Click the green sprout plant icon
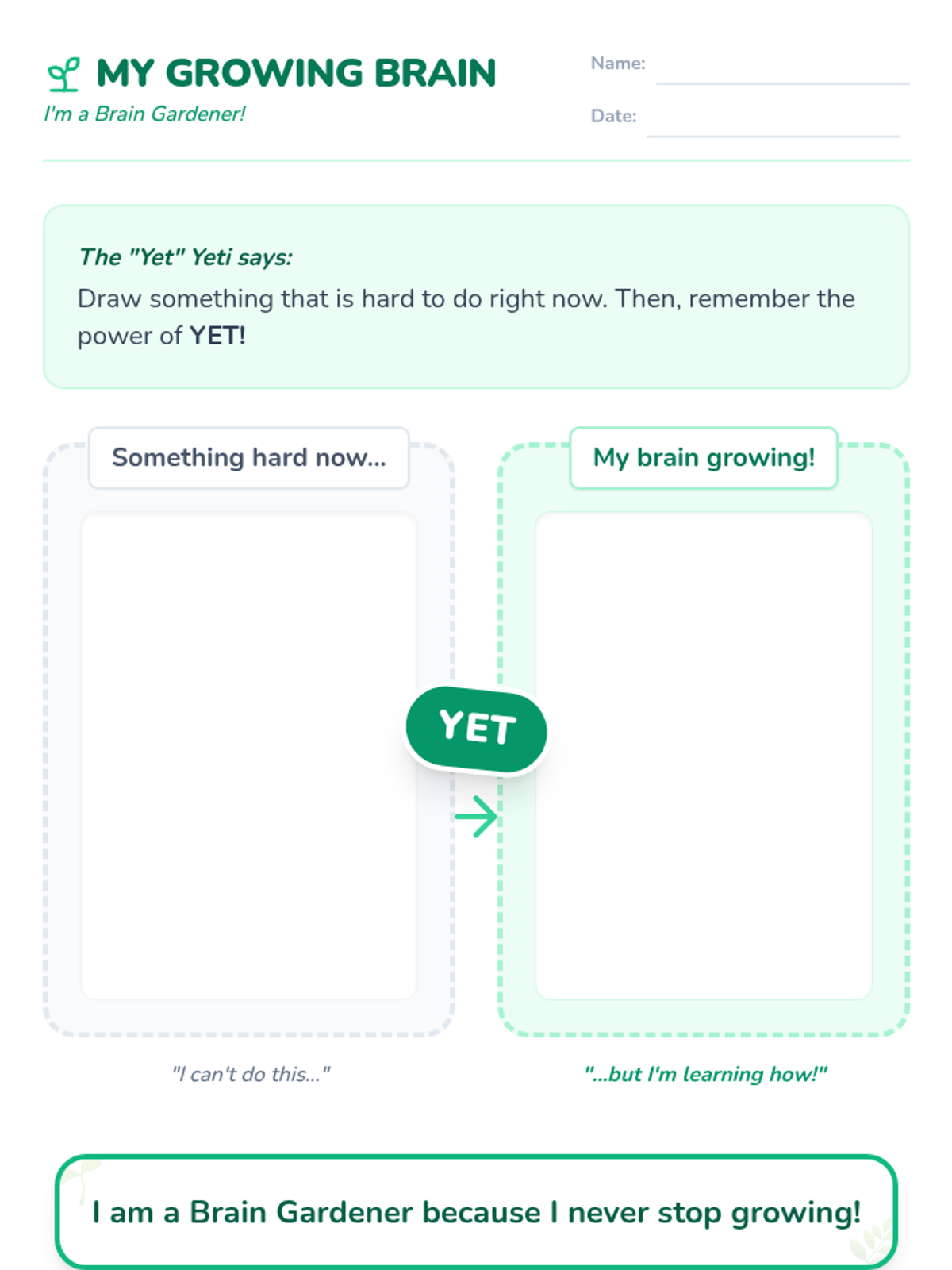The height and width of the screenshot is (1270, 952). coord(63,74)
